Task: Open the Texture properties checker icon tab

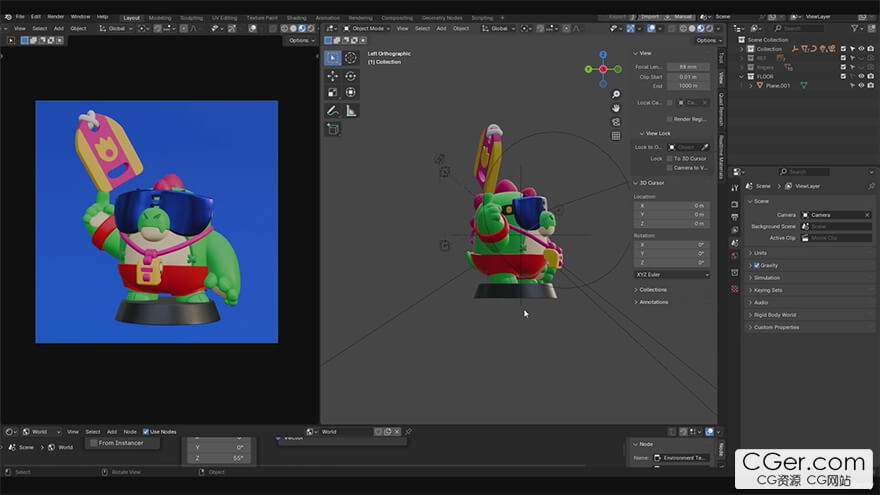Action: pos(735,288)
